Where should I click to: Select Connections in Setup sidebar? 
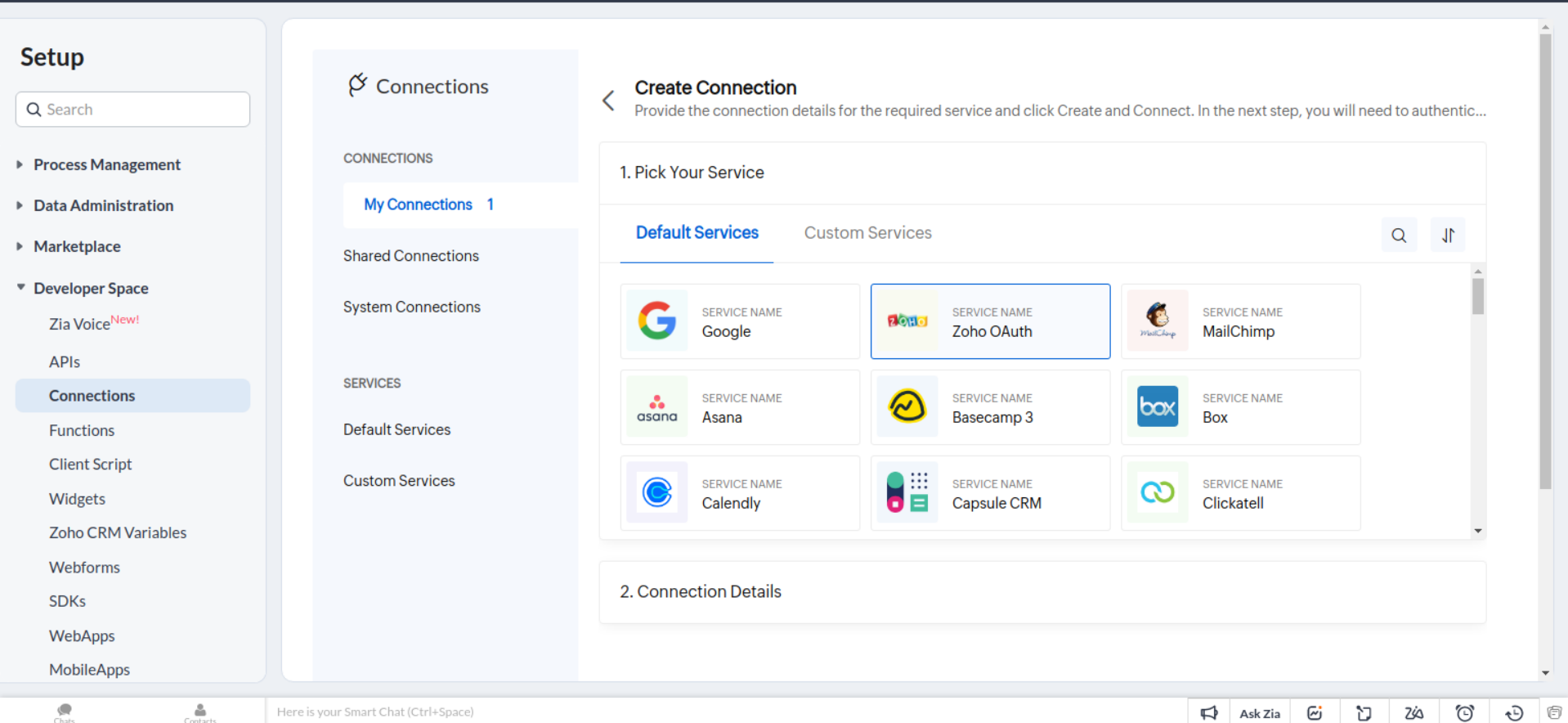pos(132,395)
